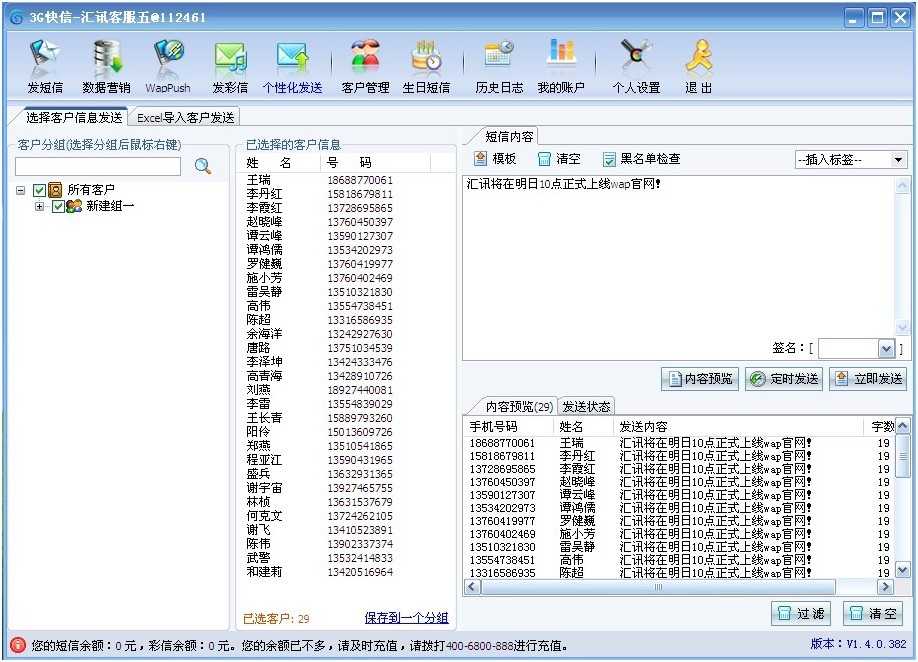Viewport: 918px width, 662px height.
Task: Select customer row 王瑞
Action: point(345,180)
